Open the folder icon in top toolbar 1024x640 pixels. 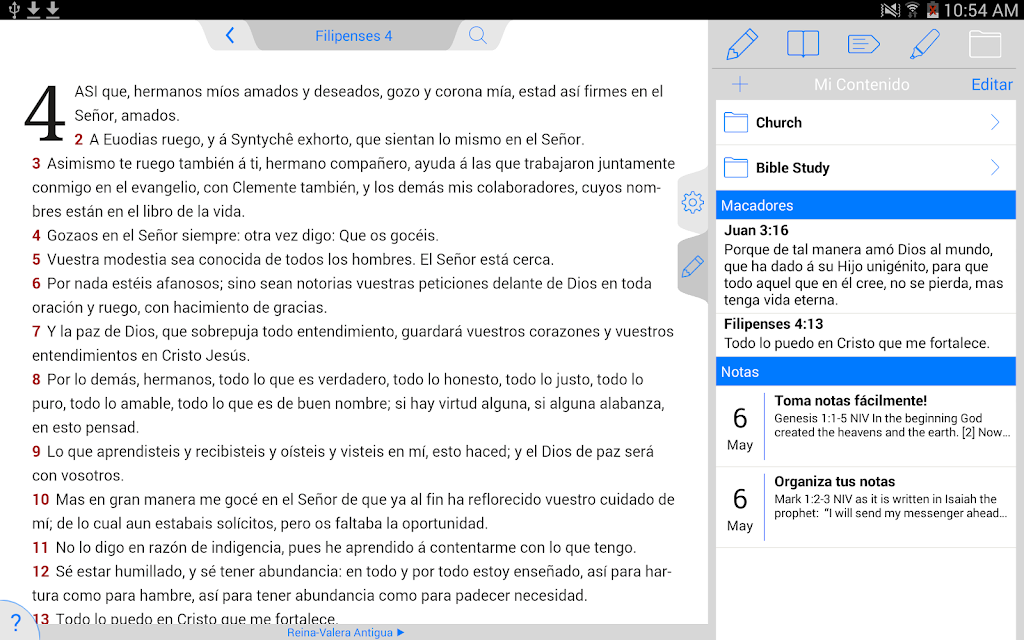pyautogui.click(x=985, y=44)
